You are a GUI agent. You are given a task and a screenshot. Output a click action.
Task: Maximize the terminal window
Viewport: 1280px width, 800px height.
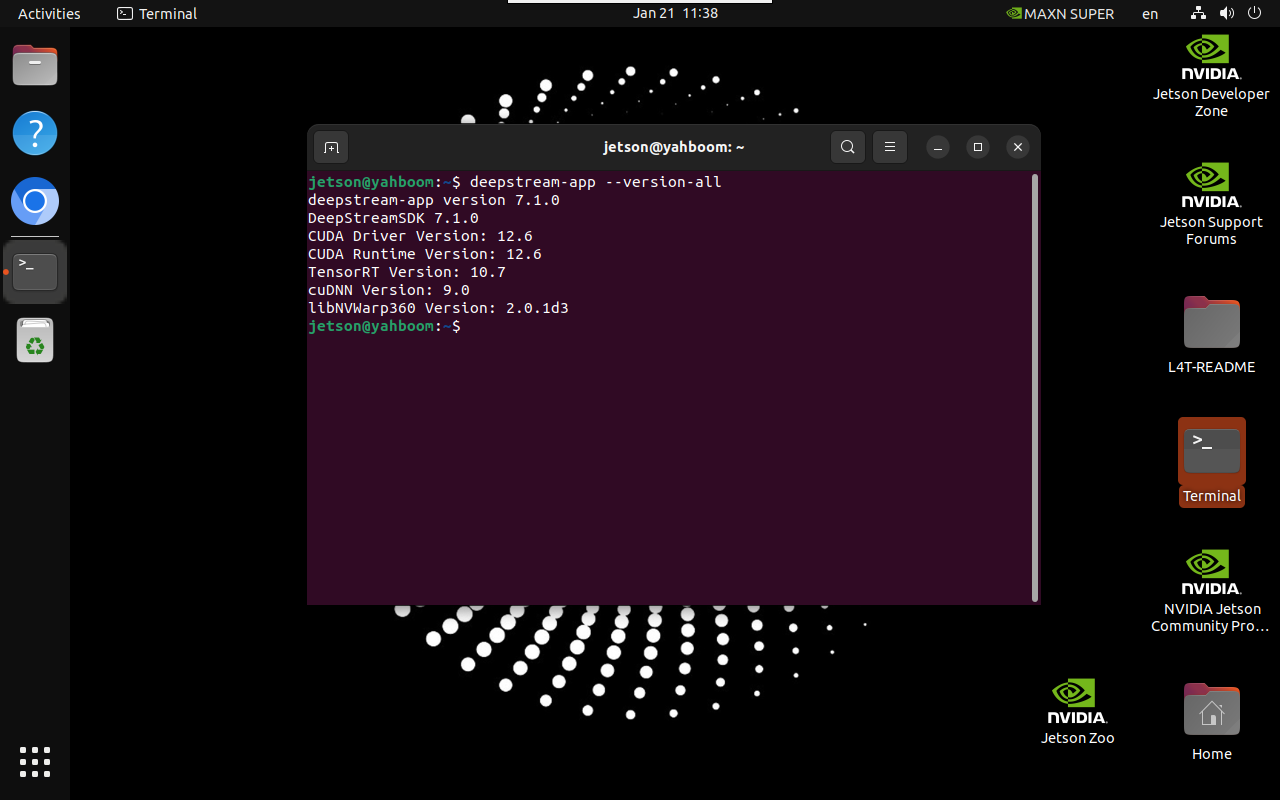(x=978, y=148)
